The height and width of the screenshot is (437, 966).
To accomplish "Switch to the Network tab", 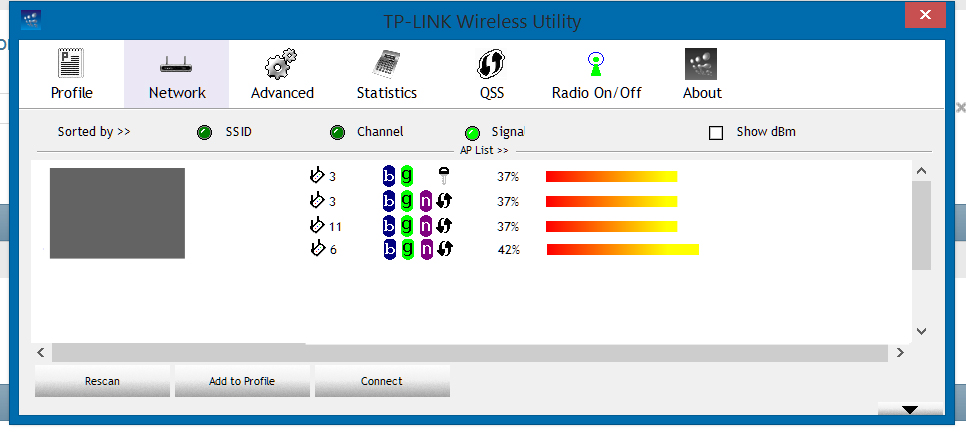I will [177, 75].
